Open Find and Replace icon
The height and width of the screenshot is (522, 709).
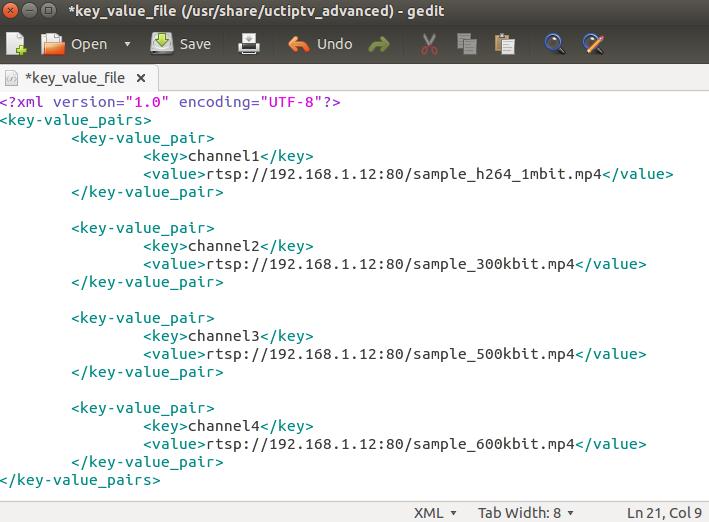click(593, 44)
